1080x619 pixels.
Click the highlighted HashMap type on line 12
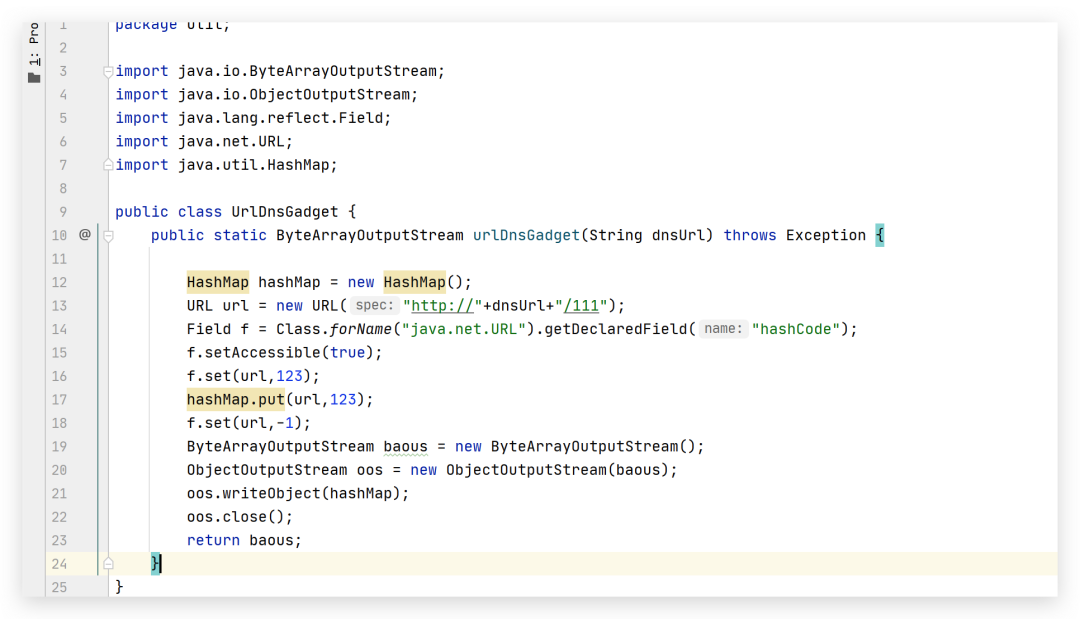(218, 282)
